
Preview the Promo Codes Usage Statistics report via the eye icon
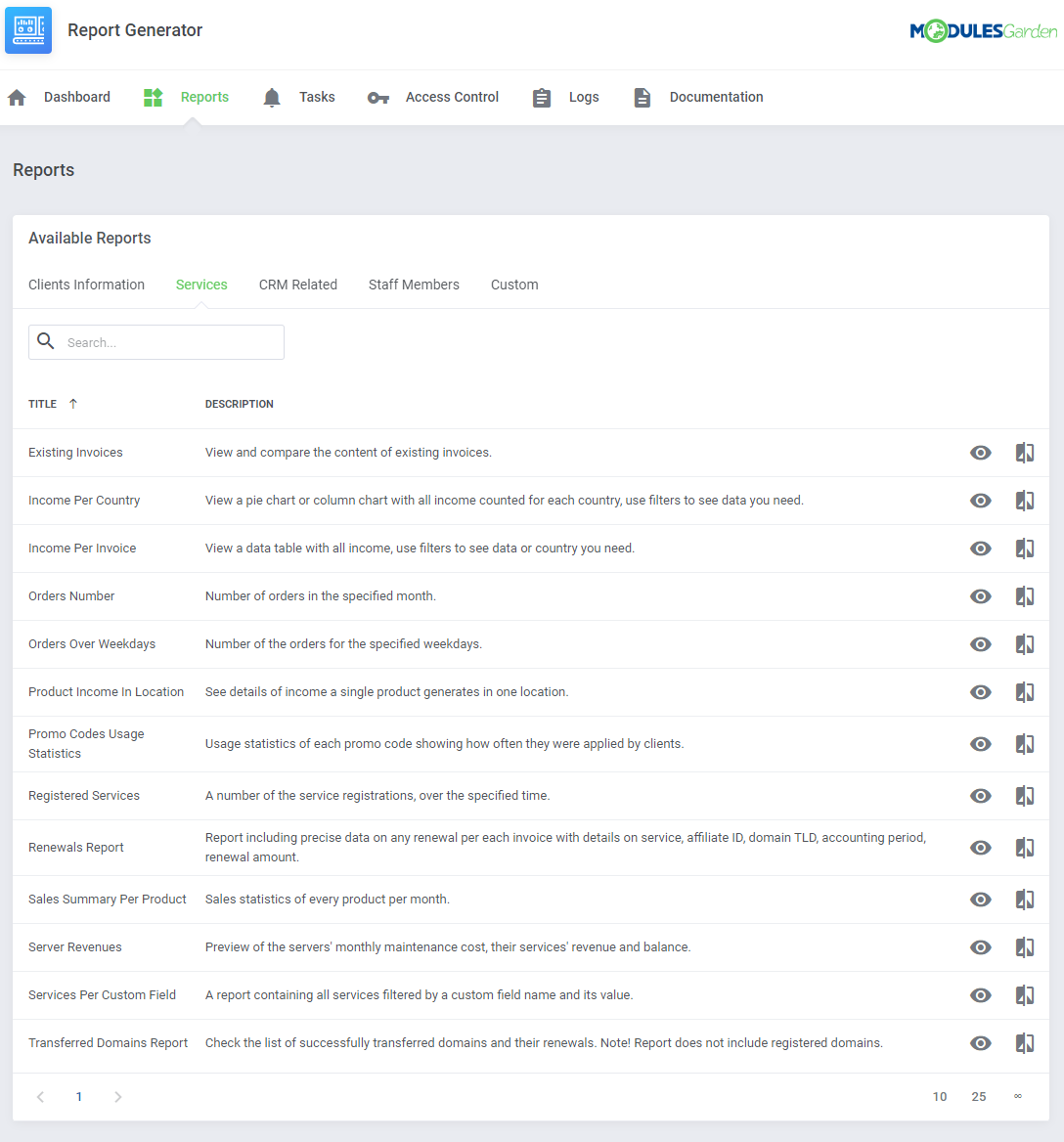pyautogui.click(x=980, y=744)
